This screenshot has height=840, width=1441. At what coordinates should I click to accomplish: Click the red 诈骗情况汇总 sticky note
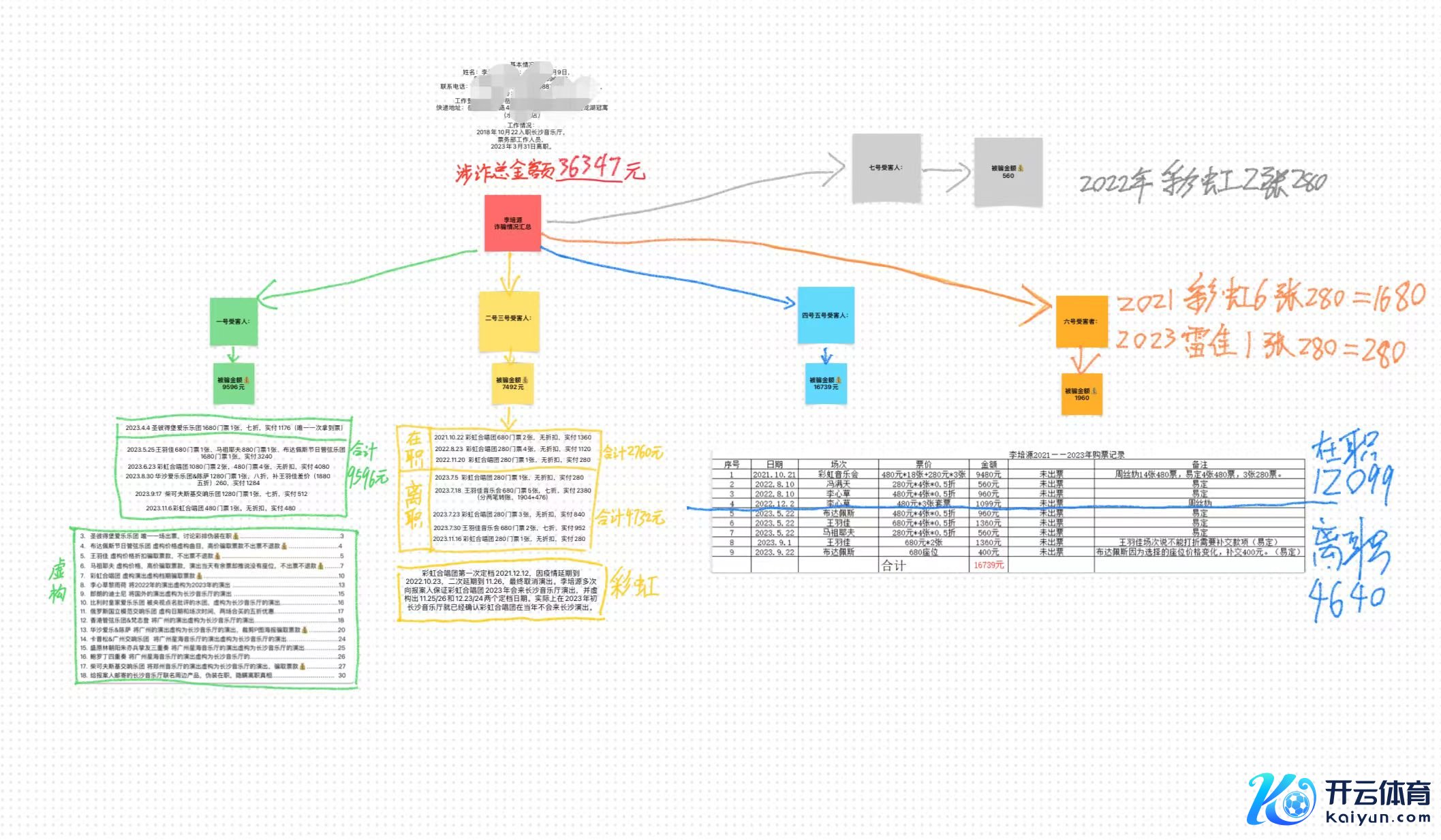coord(512,223)
